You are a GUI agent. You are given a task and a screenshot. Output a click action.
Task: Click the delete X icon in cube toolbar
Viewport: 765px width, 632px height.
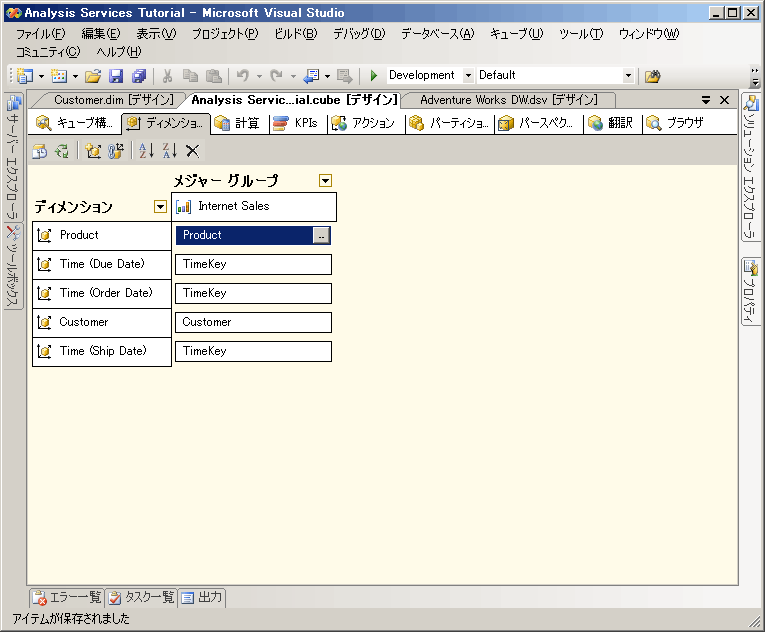tap(192, 151)
